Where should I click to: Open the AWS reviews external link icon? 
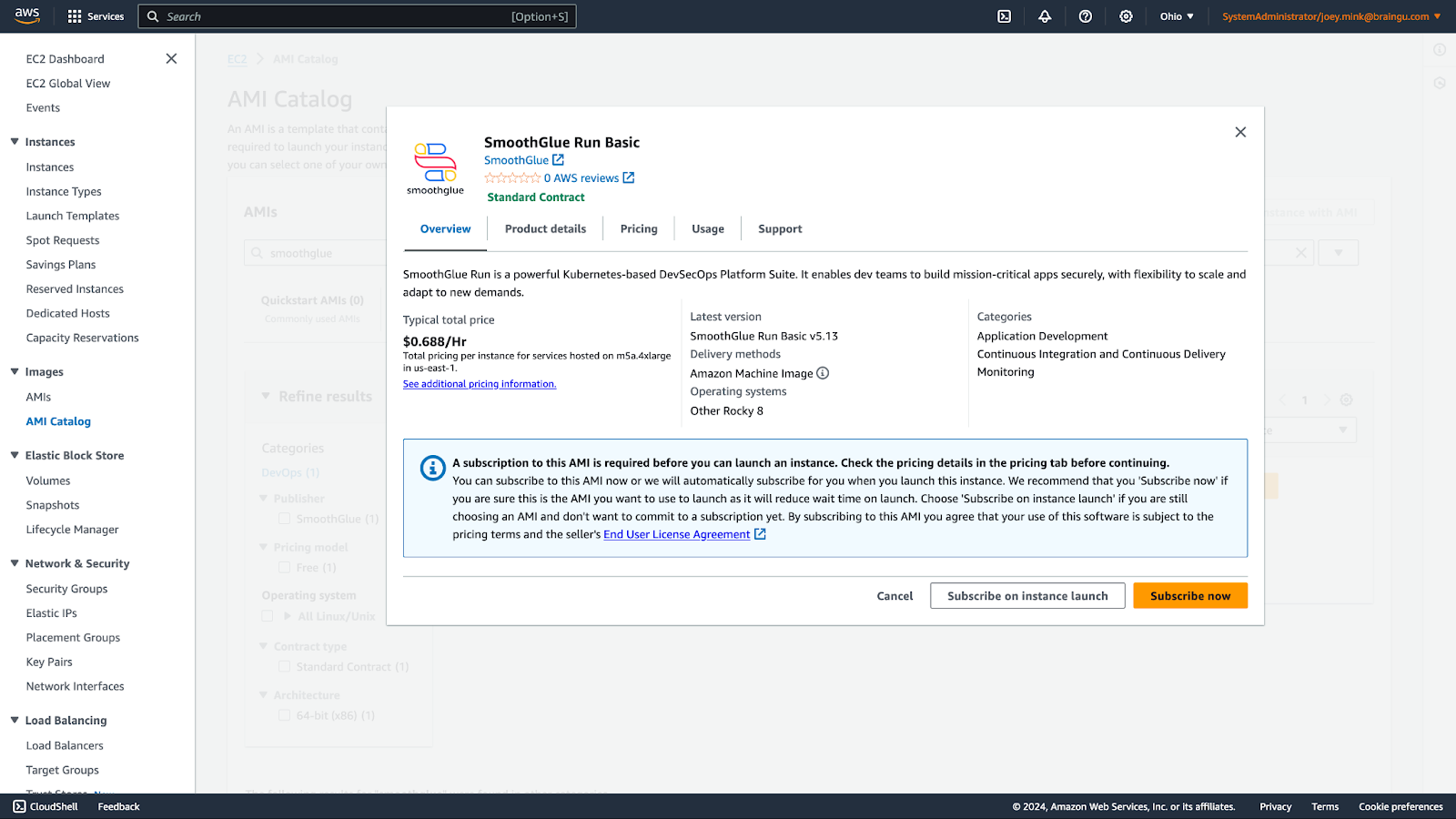pyautogui.click(x=628, y=178)
